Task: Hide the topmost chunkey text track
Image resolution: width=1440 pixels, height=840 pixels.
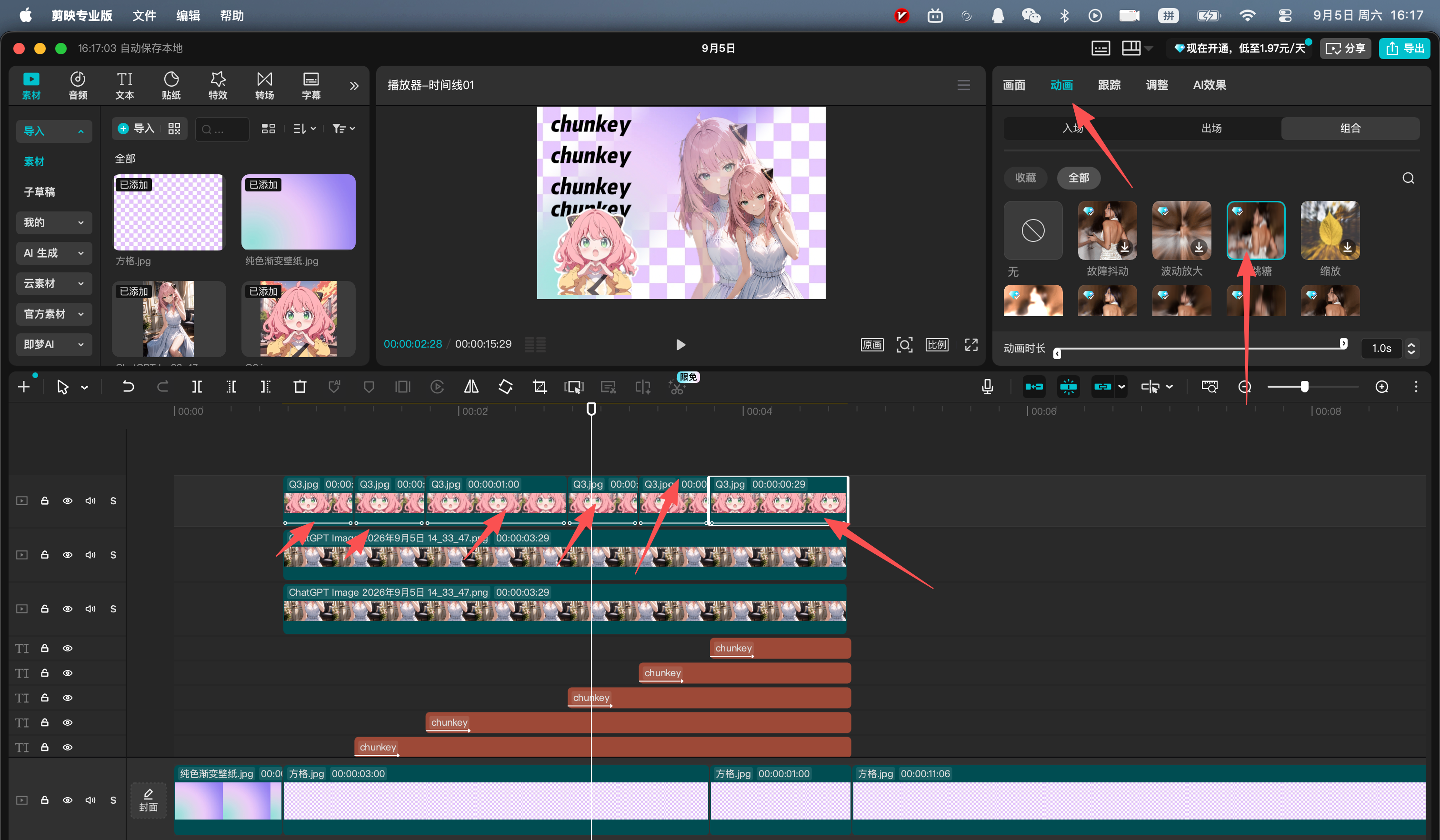Action: click(x=68, y=648)
